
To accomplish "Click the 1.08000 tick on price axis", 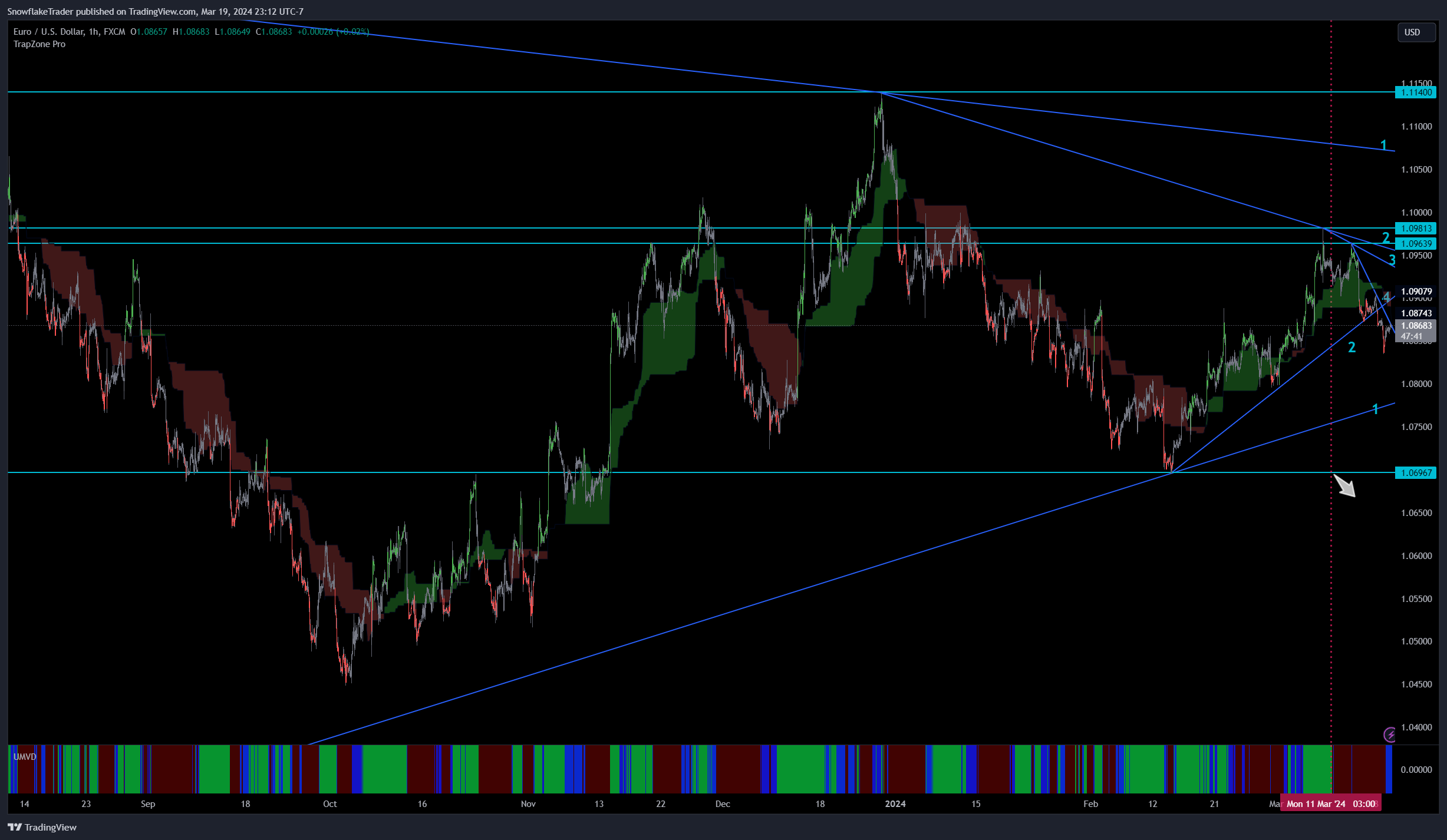I will click(x=1416, y=384).
